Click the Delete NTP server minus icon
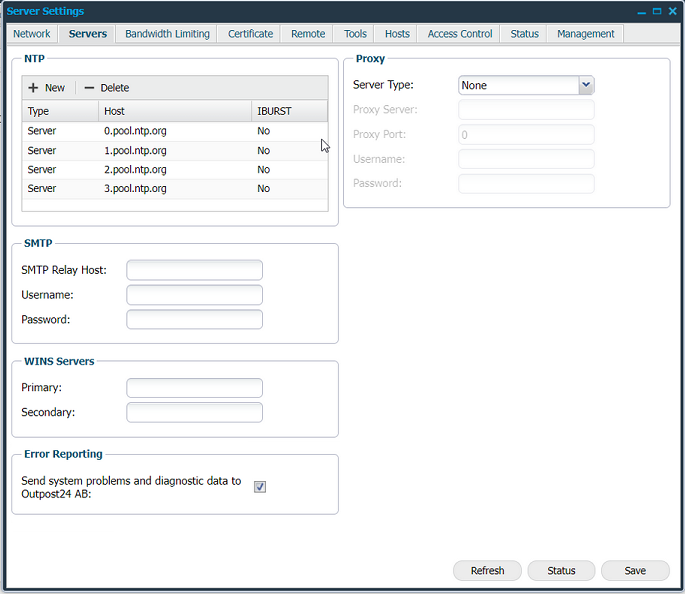The height and width of the screenshot is (594, 685). (89, 88)
